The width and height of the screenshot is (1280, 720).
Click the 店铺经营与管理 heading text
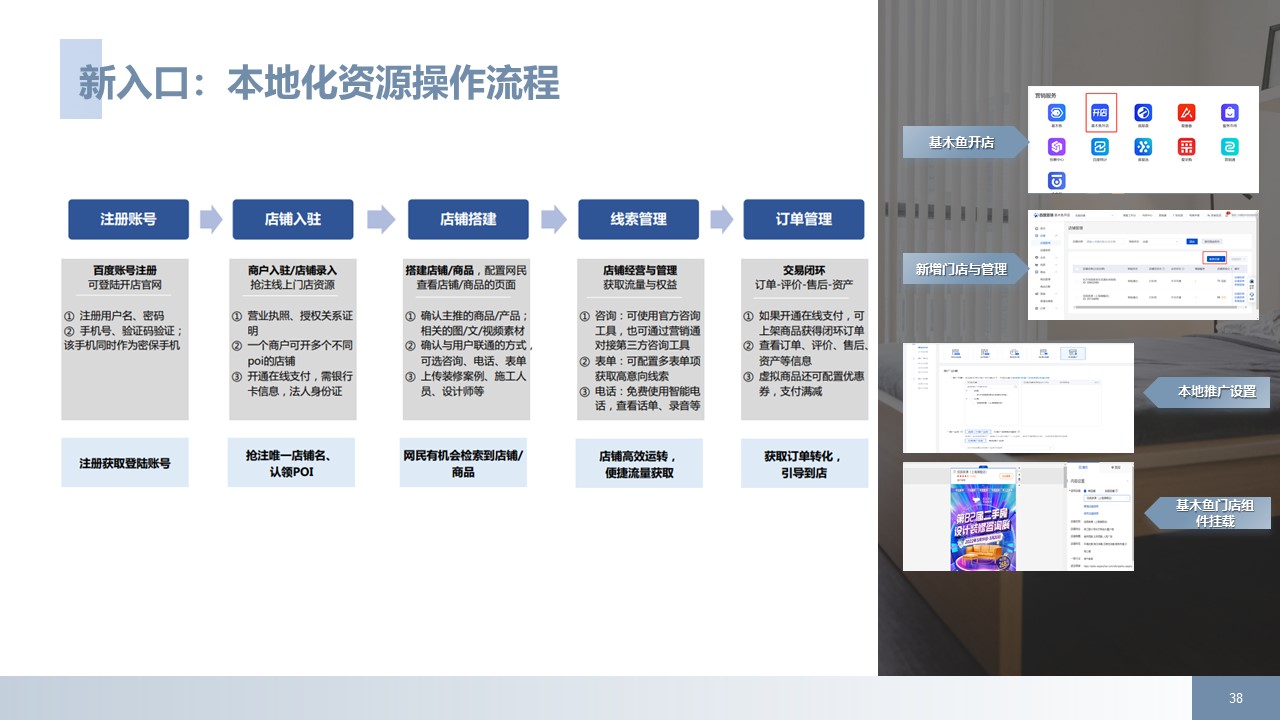tap(640, 270)
